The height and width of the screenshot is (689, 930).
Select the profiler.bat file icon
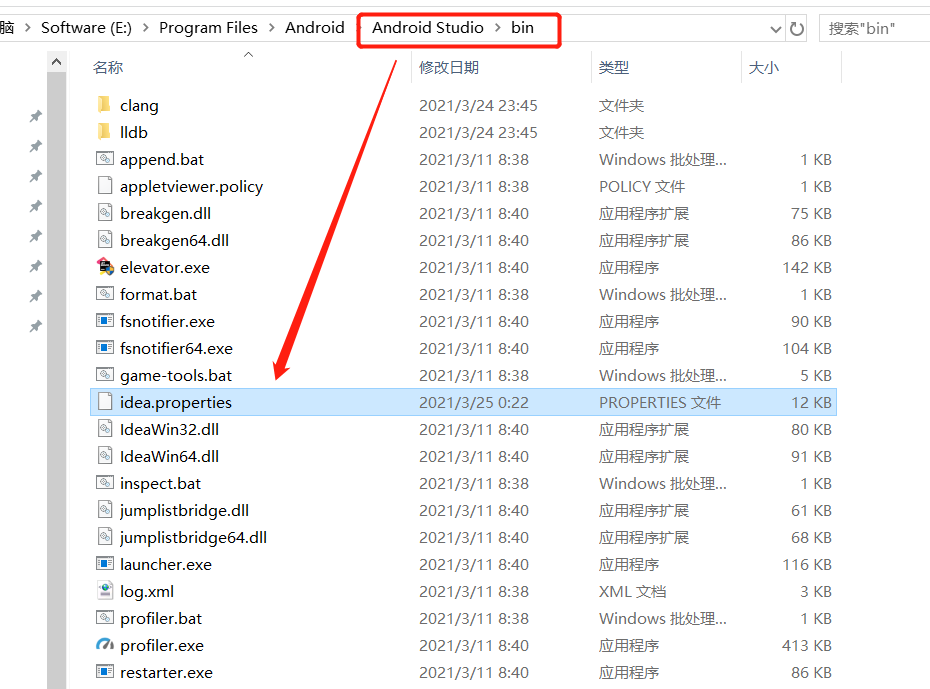click(x=104, y=617)
